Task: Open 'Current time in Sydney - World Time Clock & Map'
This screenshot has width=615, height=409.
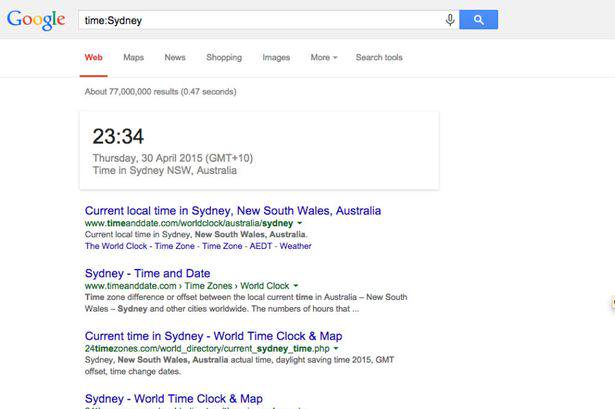Action: 213,336
